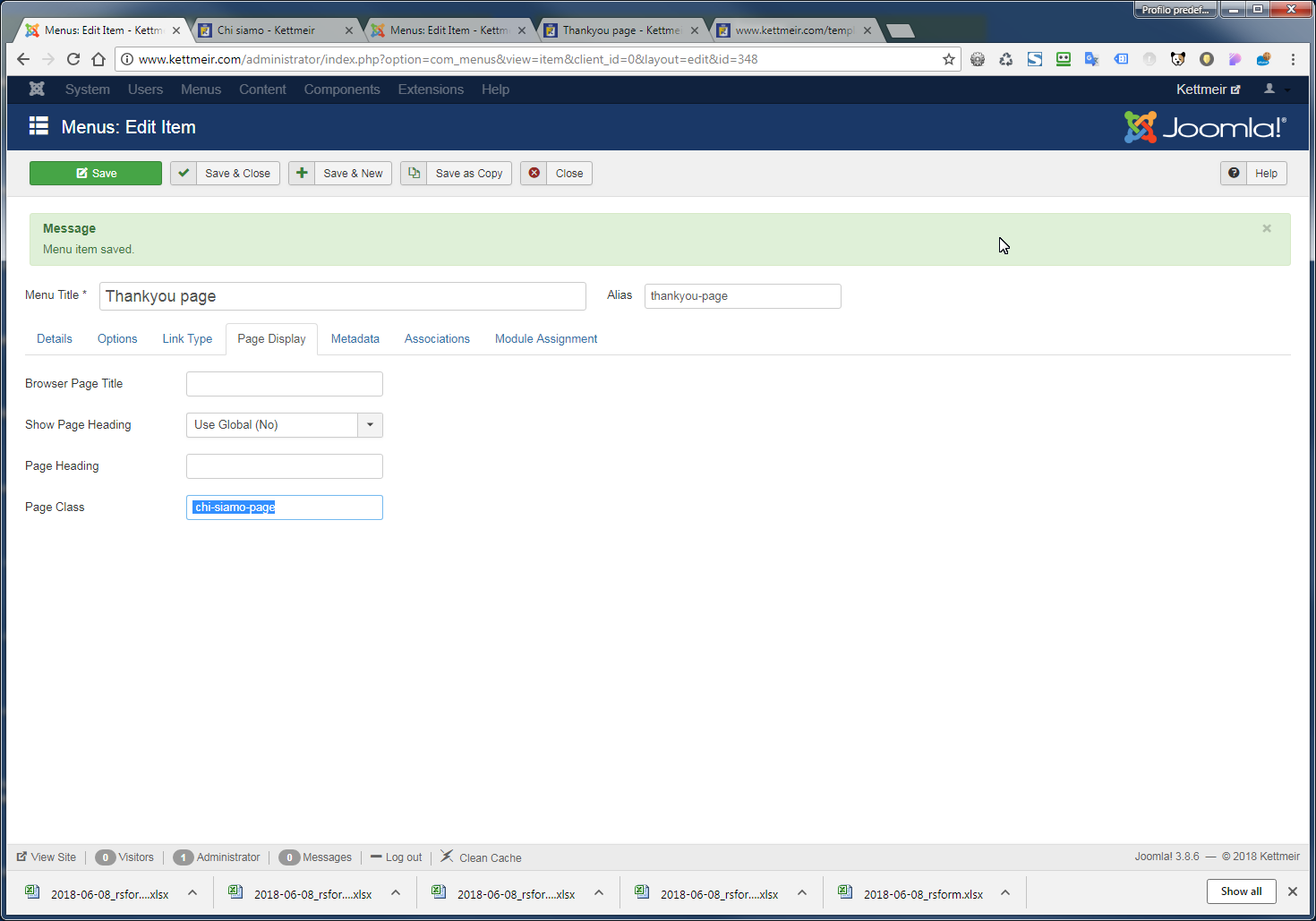This screenshot has width=1316, height=921.
Task: Switch to the Module Assignment tab
Action: tap(546, 338)
